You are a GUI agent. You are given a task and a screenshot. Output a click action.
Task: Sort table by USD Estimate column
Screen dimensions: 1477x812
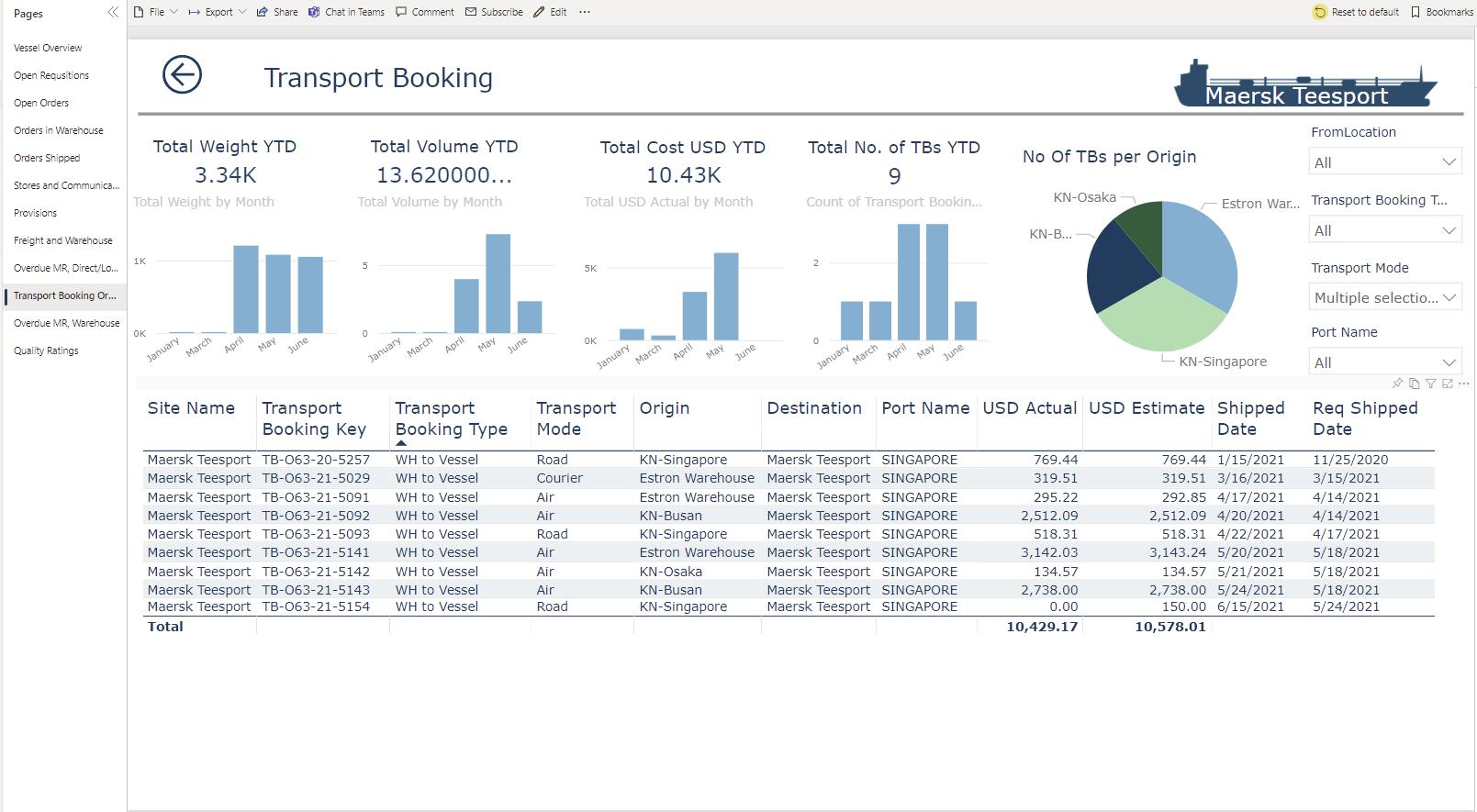pyautogui.click(x=1147, y=408)
